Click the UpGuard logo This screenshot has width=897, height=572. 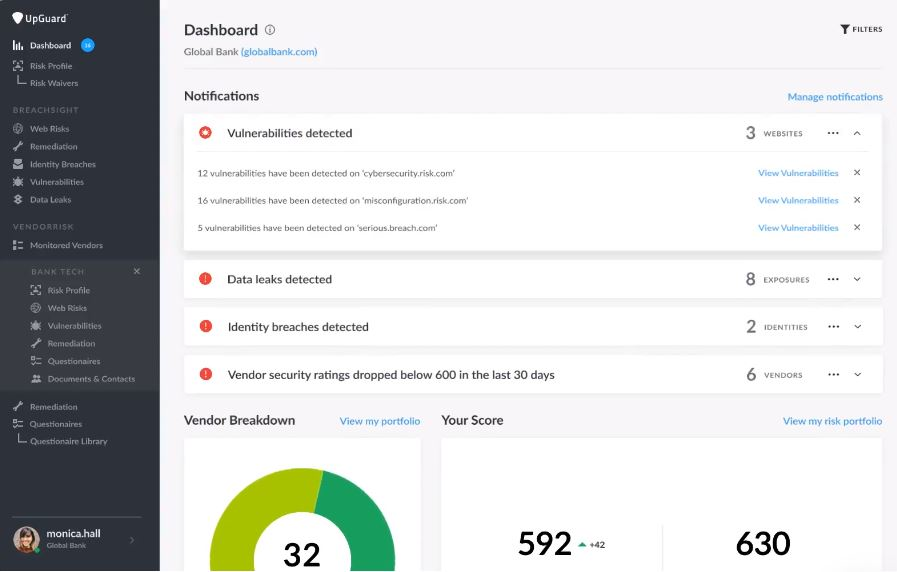(39, 18)
